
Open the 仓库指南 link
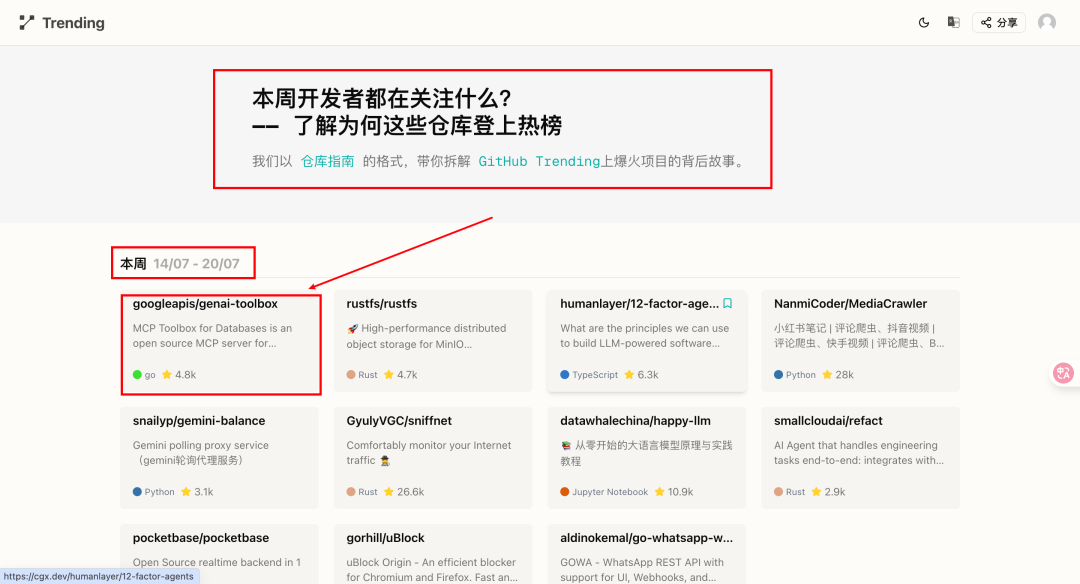pyautogui.click(x=328, y=161)
